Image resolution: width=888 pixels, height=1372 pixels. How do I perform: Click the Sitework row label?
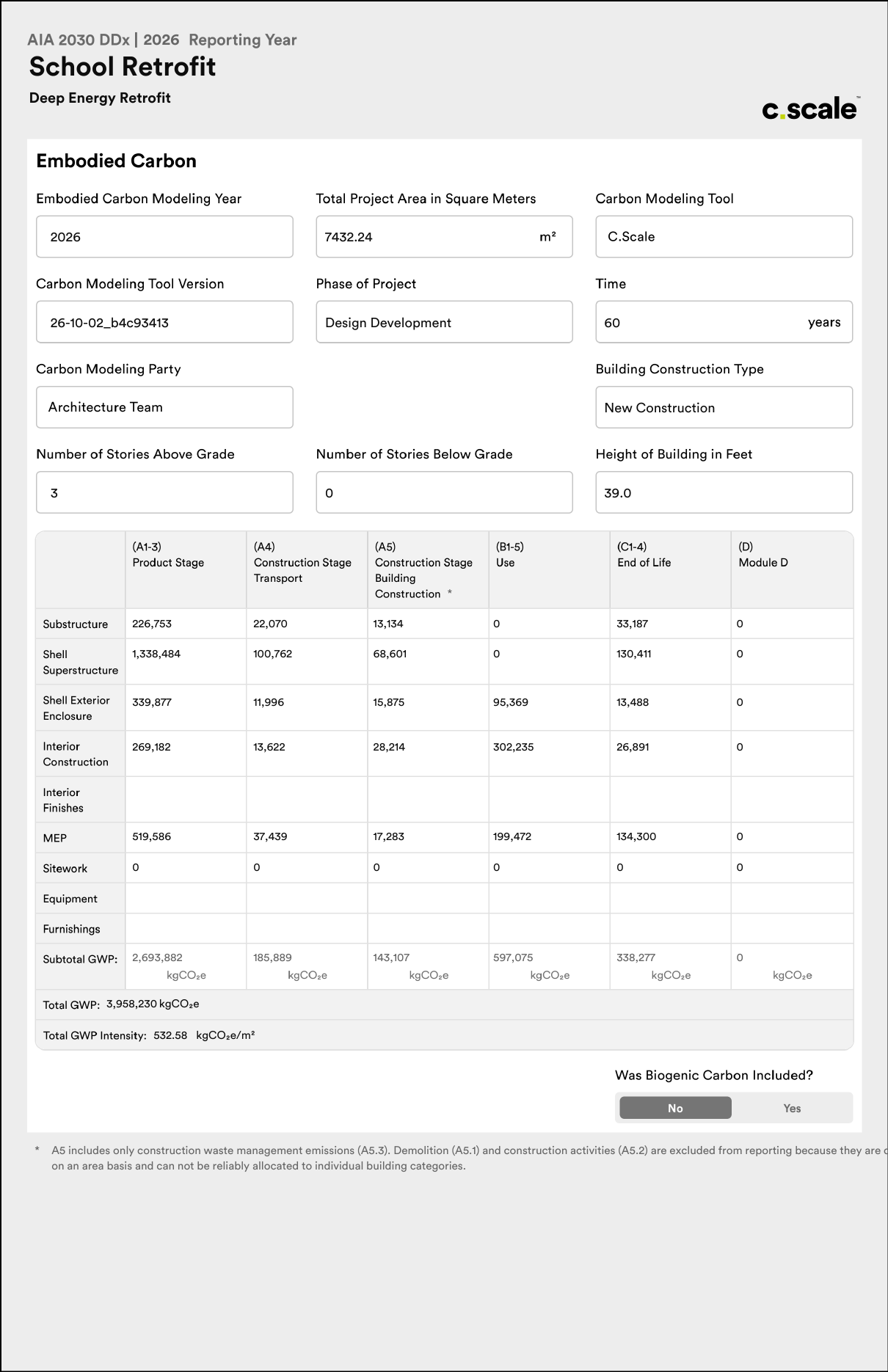65,868
